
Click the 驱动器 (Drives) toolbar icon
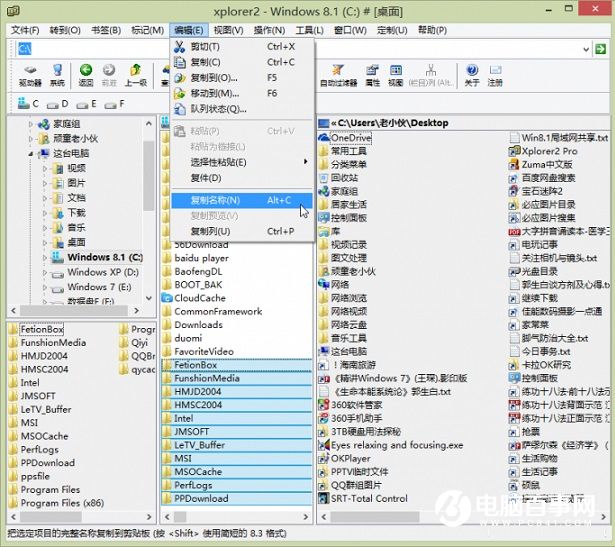(30, 75)
